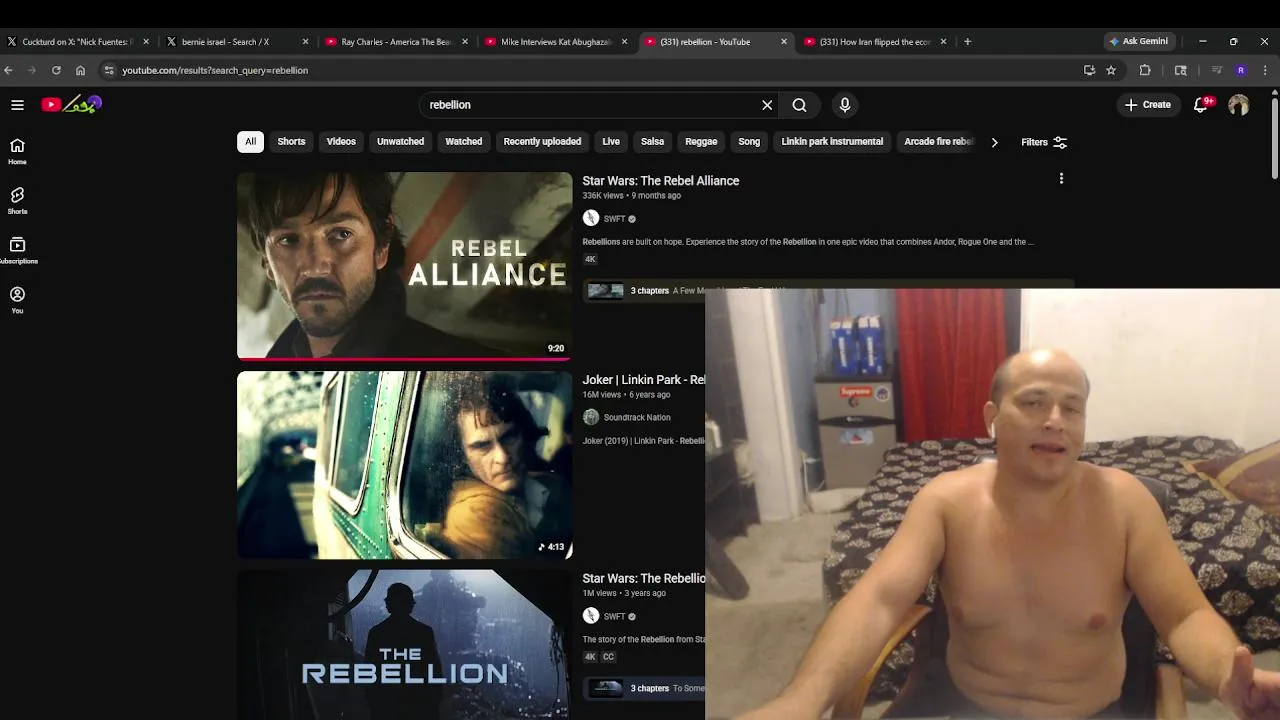The height and width of the screenshot is (720, 1280).
Task: Open Shorts in the YouTube sidebar
Action: coord(17,201)
